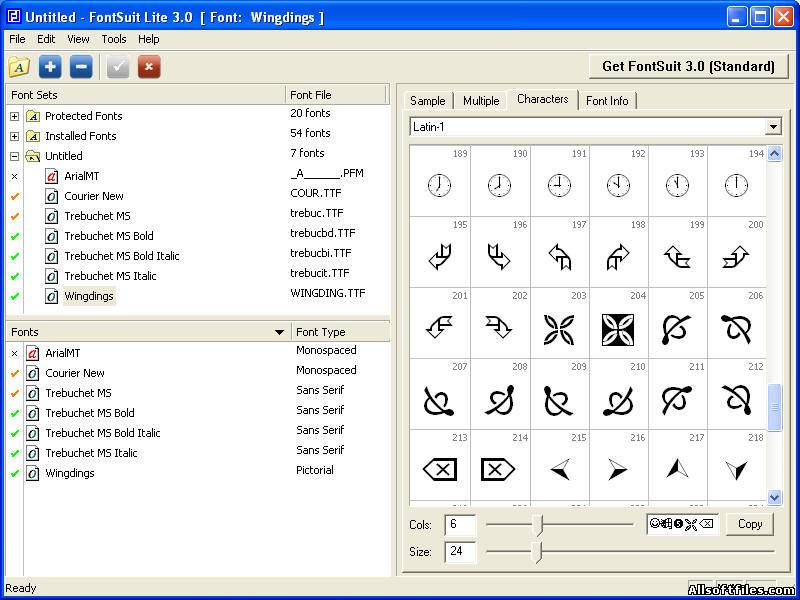The width and height of the screenshot is (800, 600).
Task: Click the WINGDING.TTF file name
Action: click(x=328, y=293)
